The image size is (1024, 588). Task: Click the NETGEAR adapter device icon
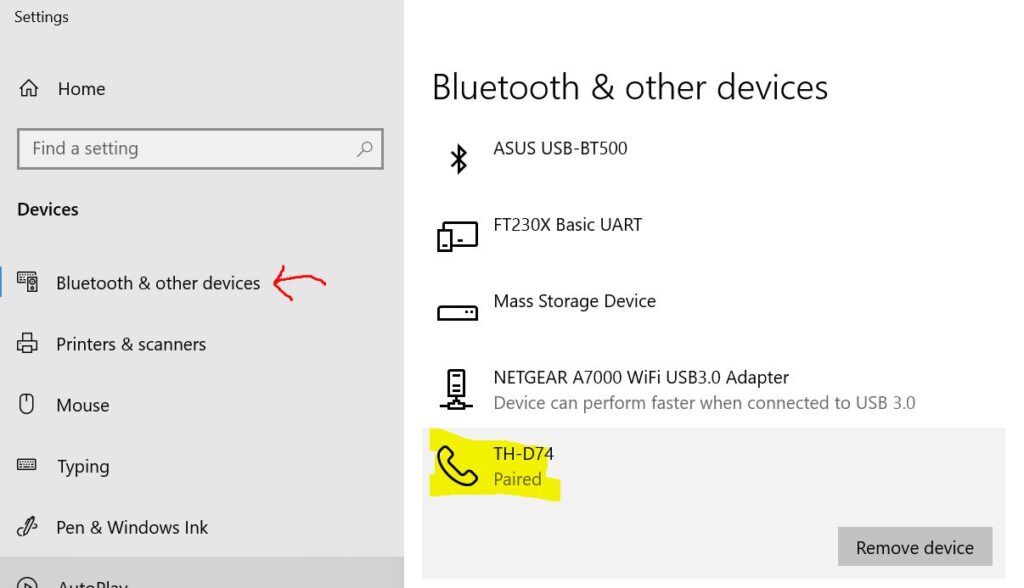456,388
